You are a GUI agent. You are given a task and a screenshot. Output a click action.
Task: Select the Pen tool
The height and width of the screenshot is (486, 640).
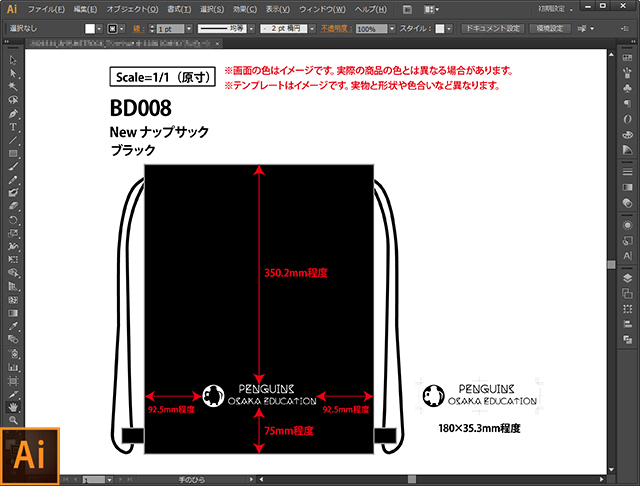[x=13, y=114]
